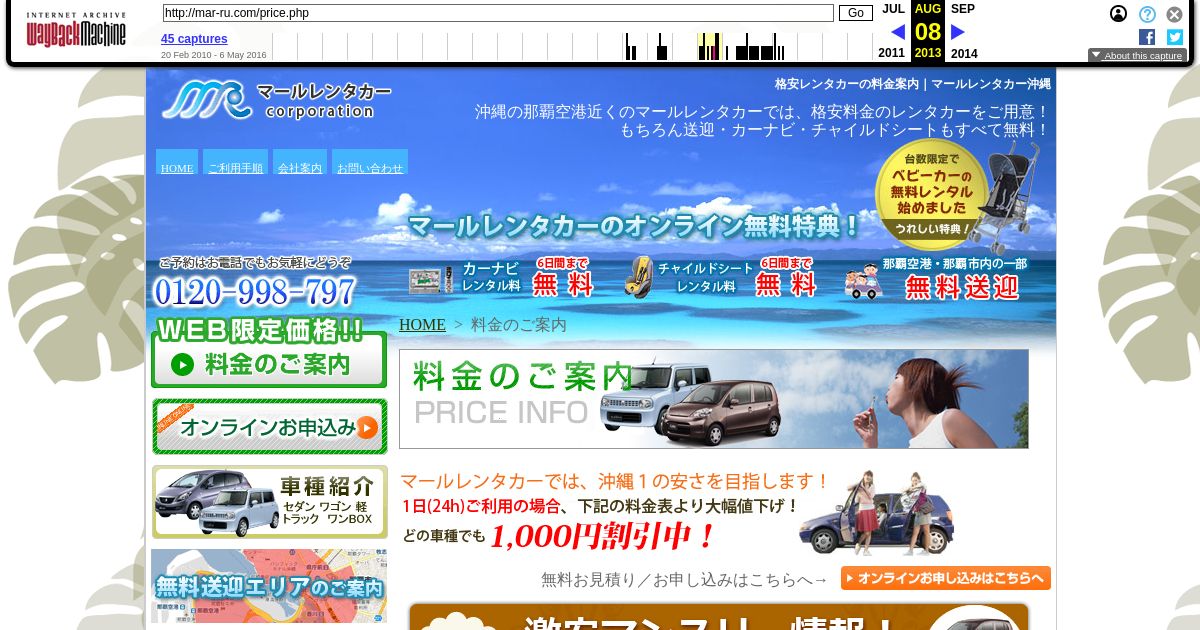The height and width of the screenshot is (630, 1200).
Task: Share this capture on Facebook
Action: tap(1147, 37)
